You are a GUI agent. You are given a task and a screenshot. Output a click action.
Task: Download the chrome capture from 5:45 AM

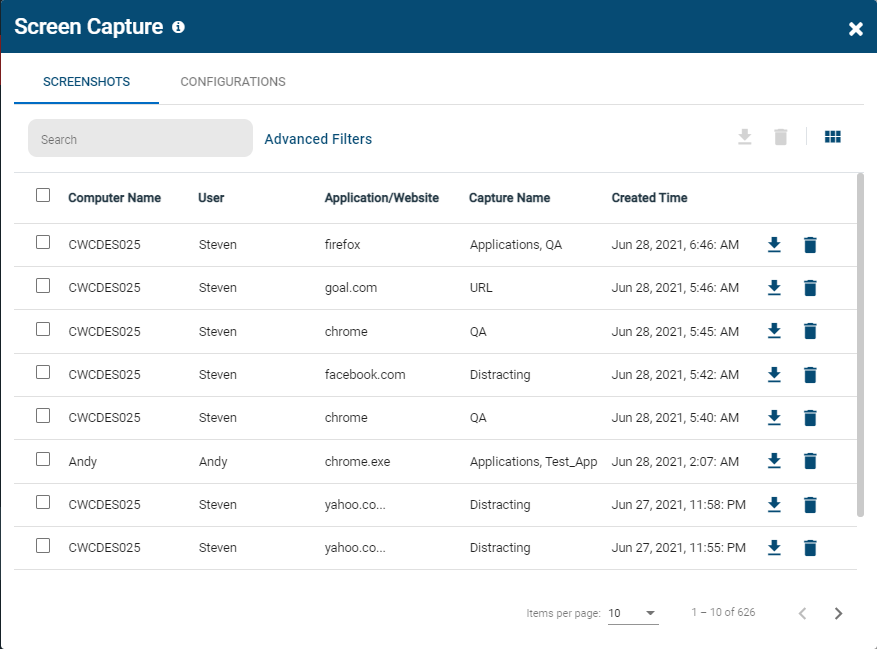(x=774, y=331)
